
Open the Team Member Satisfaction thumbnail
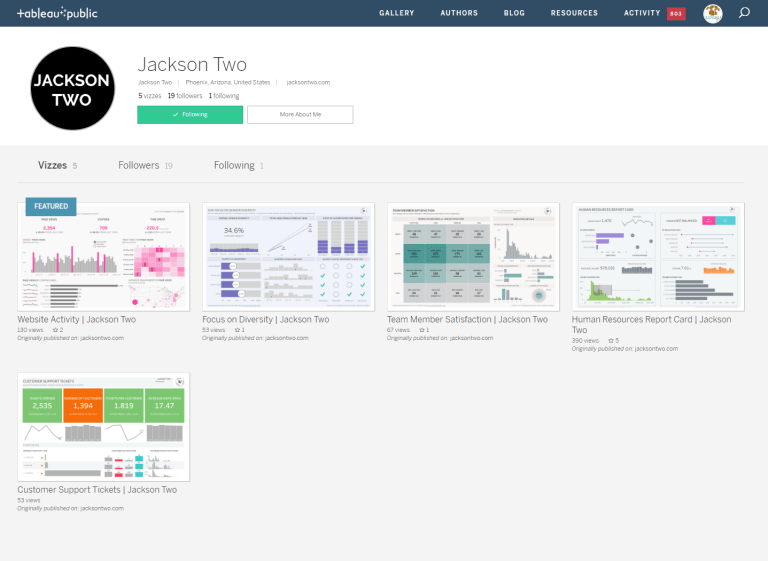473,257
